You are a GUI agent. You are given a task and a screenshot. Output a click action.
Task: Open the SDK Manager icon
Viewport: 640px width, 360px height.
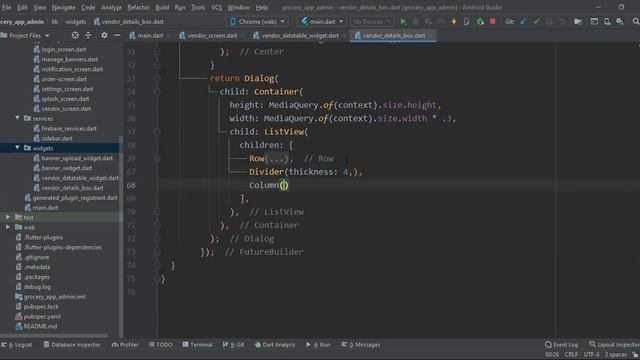(620, 22)
